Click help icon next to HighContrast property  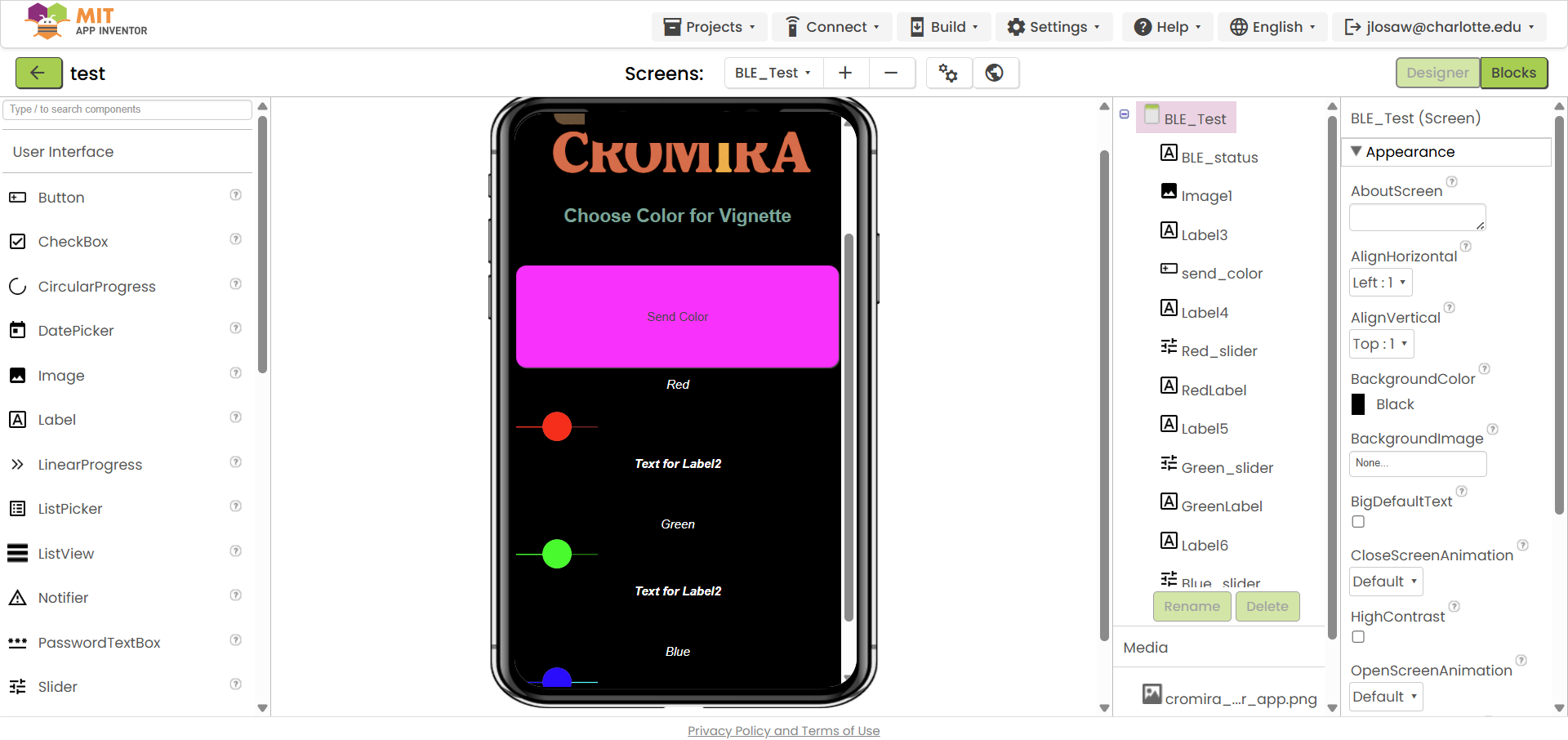point(1454,606)
